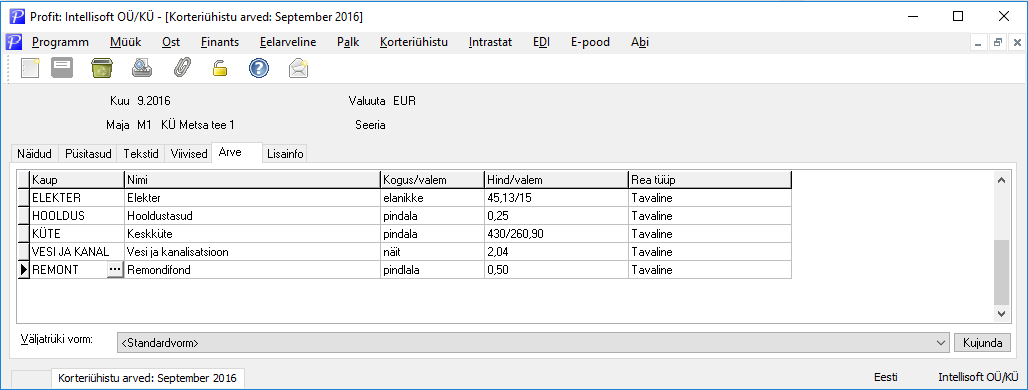Open the Ost menu
The width and height of the screenshot is (1028, 390).
(171, 42)
